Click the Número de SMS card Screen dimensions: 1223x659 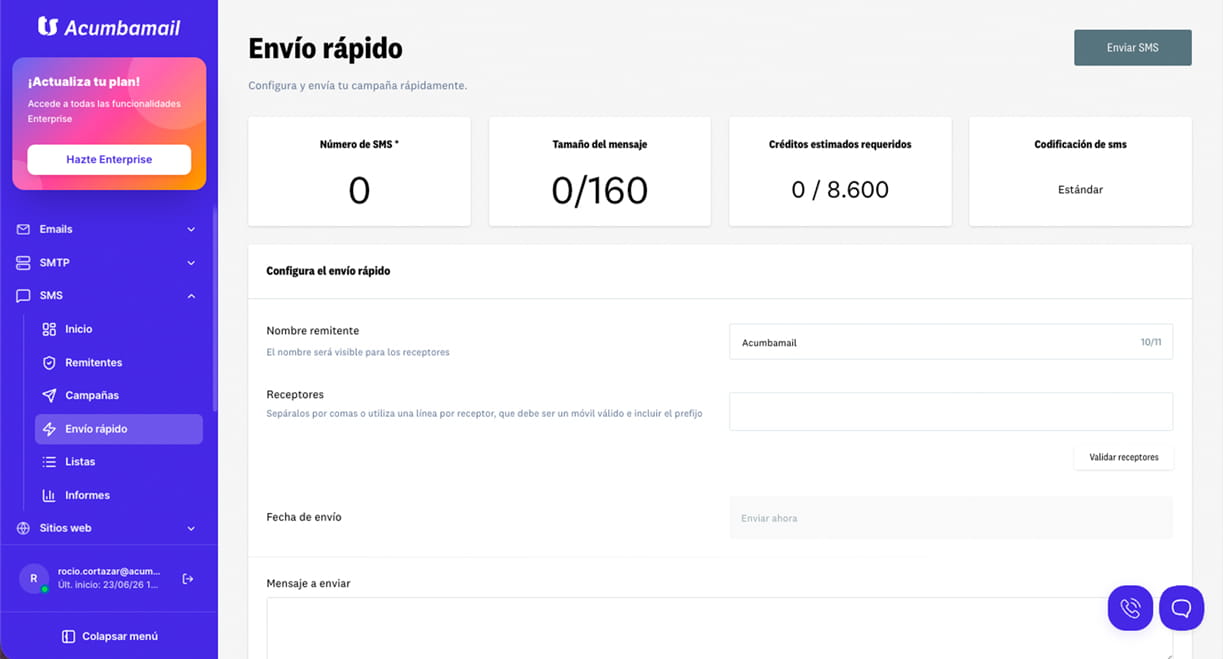pyautogui.click(x=359, y=171)
